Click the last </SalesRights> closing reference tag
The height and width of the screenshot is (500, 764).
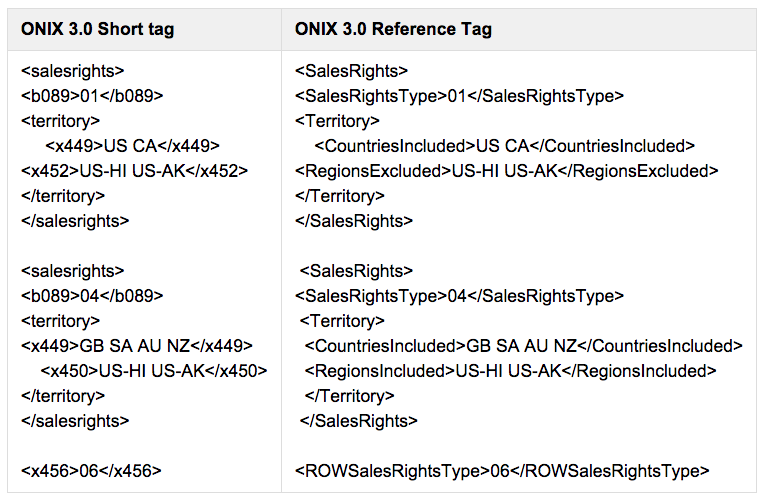[359, 421]
